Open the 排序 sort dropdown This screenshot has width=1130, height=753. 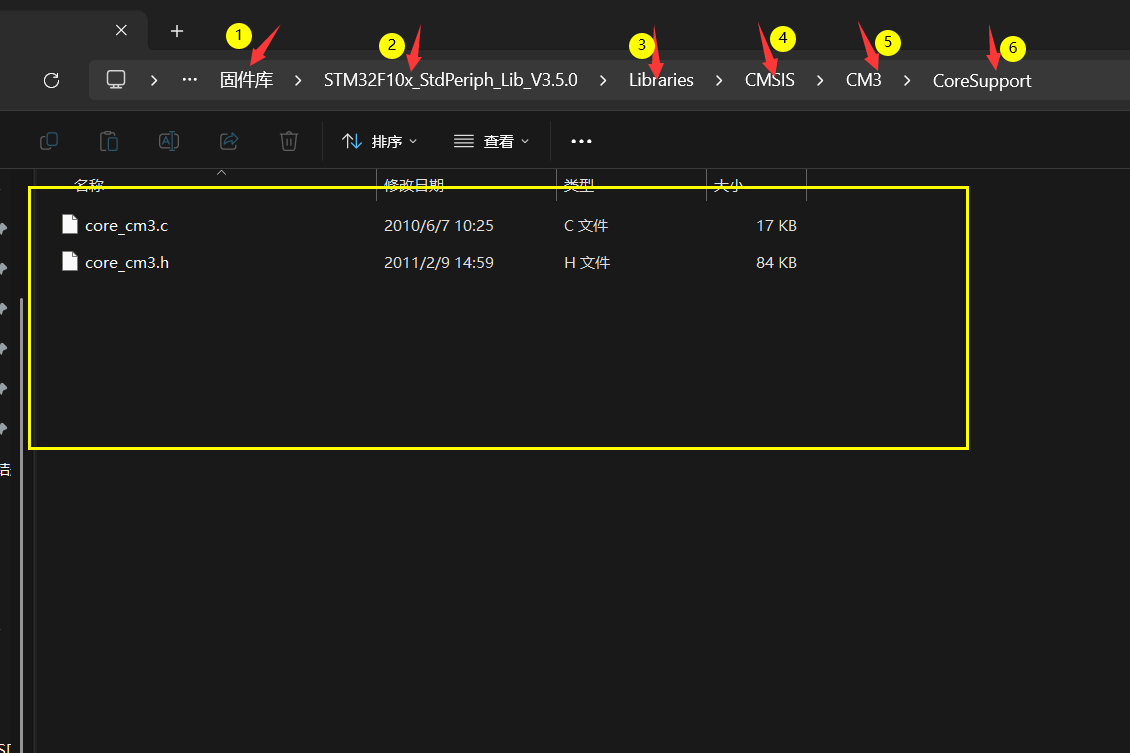tap(379, 141)
